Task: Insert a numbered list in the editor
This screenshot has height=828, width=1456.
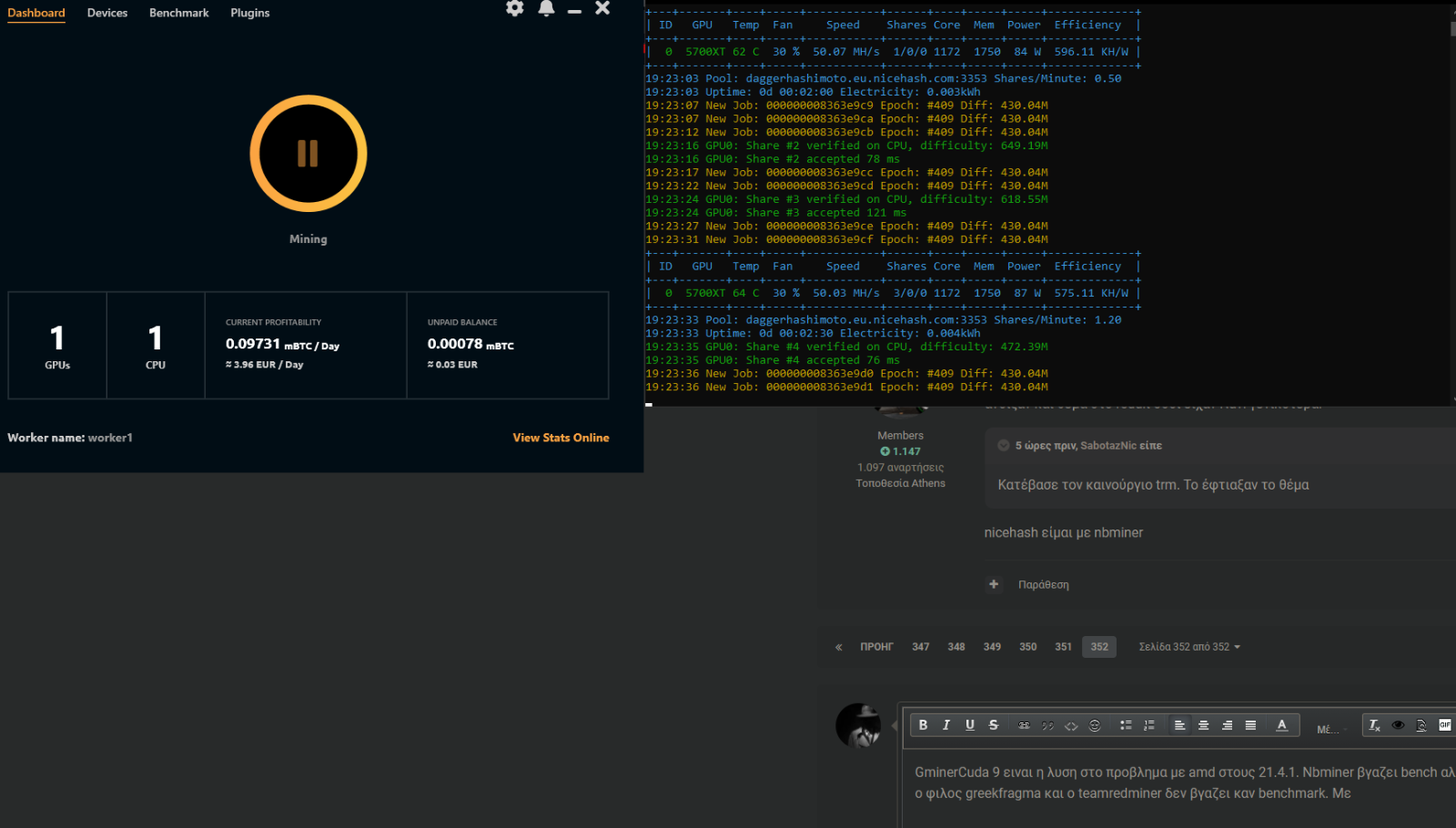Action: click(x=1149, y=725)
